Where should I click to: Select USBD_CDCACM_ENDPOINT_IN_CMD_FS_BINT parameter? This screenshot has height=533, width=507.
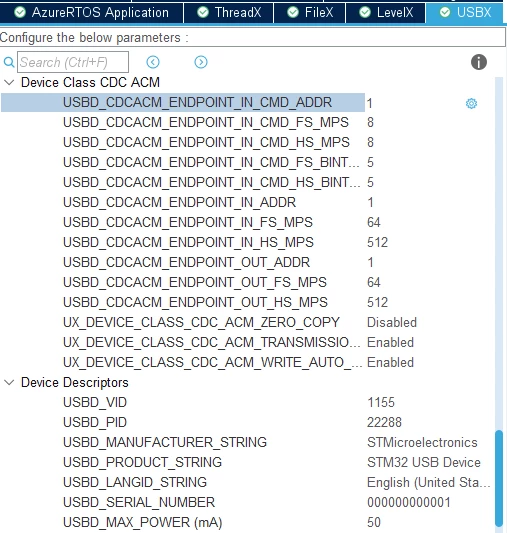[x=211, y=162]
